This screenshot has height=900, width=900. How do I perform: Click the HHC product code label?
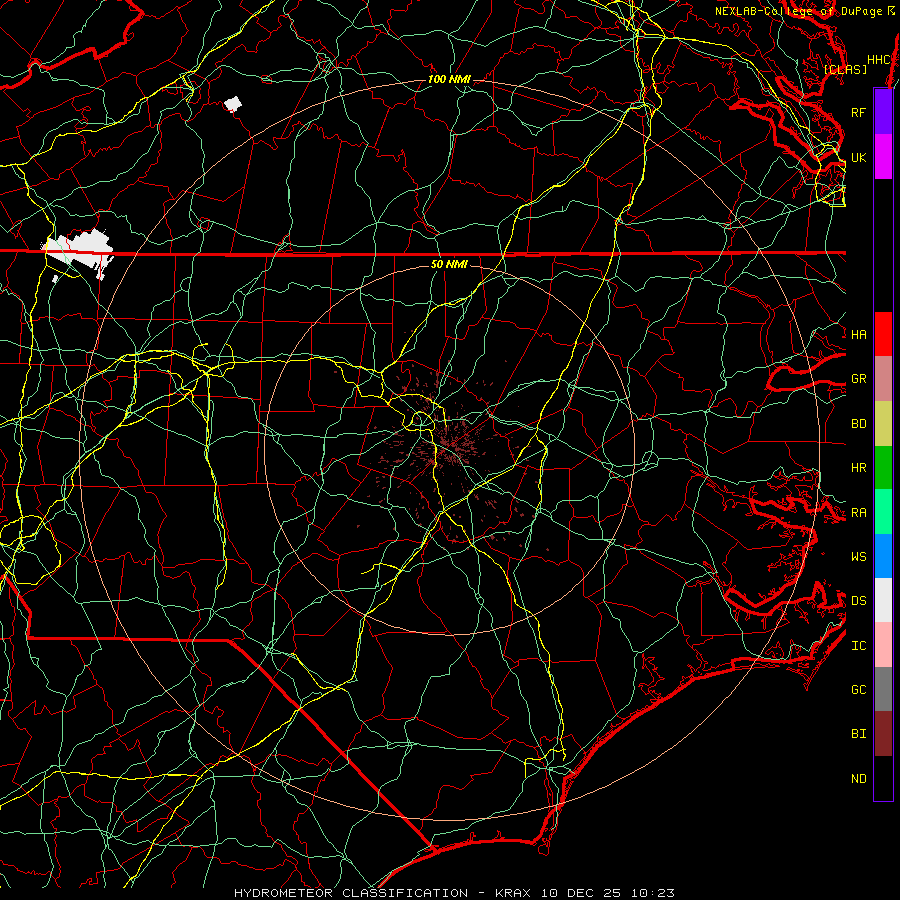879,60
